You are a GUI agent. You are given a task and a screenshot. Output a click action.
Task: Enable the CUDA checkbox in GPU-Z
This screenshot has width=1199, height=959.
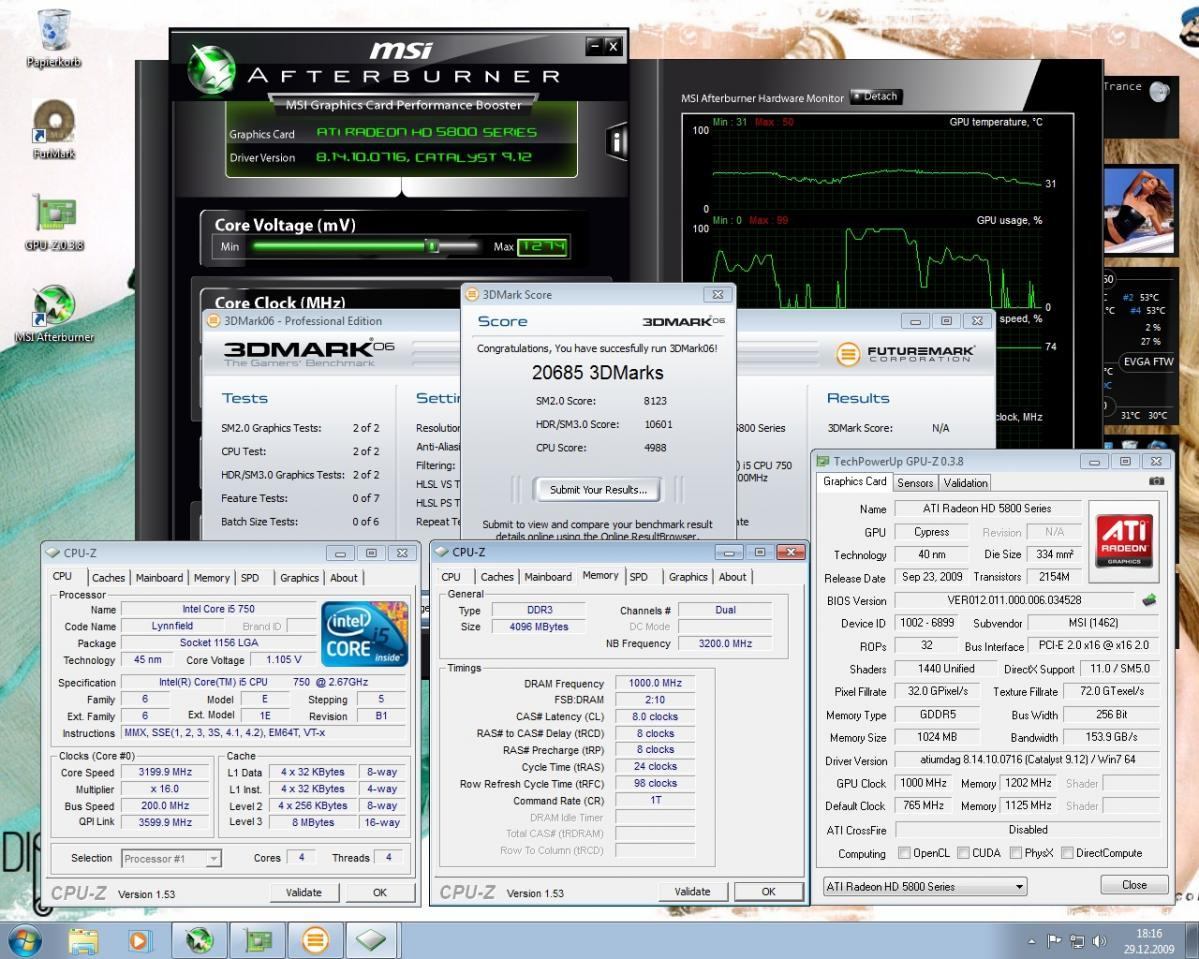click(x=963, y=853)
